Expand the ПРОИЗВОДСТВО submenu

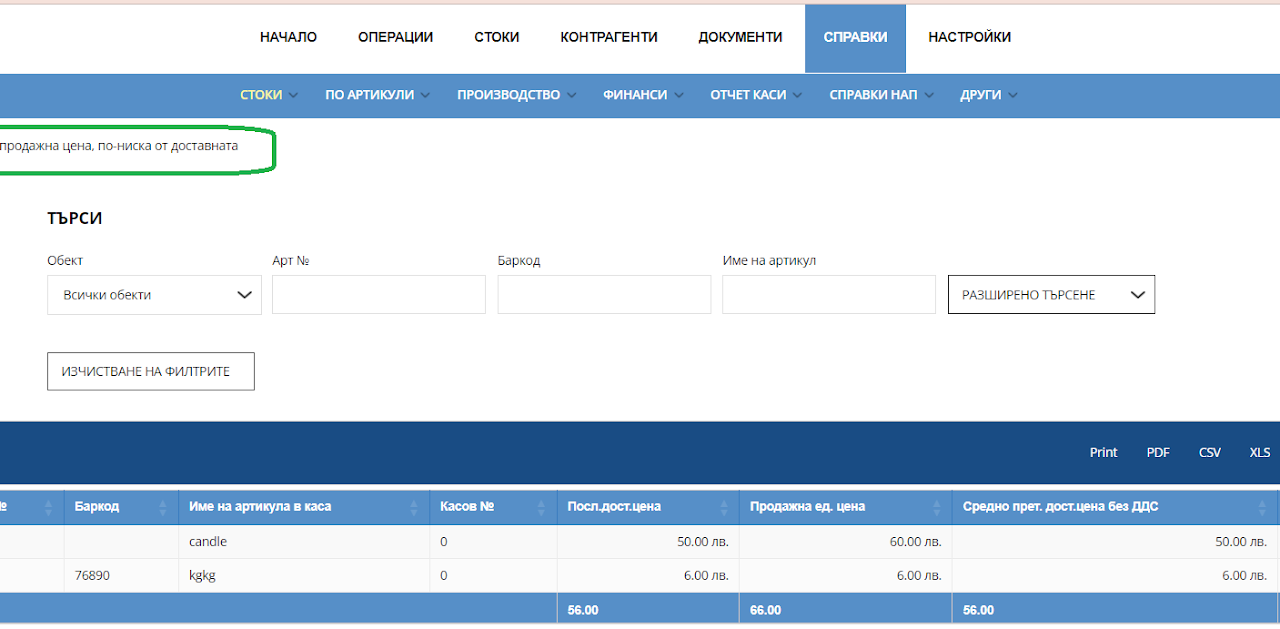[517, 95]
